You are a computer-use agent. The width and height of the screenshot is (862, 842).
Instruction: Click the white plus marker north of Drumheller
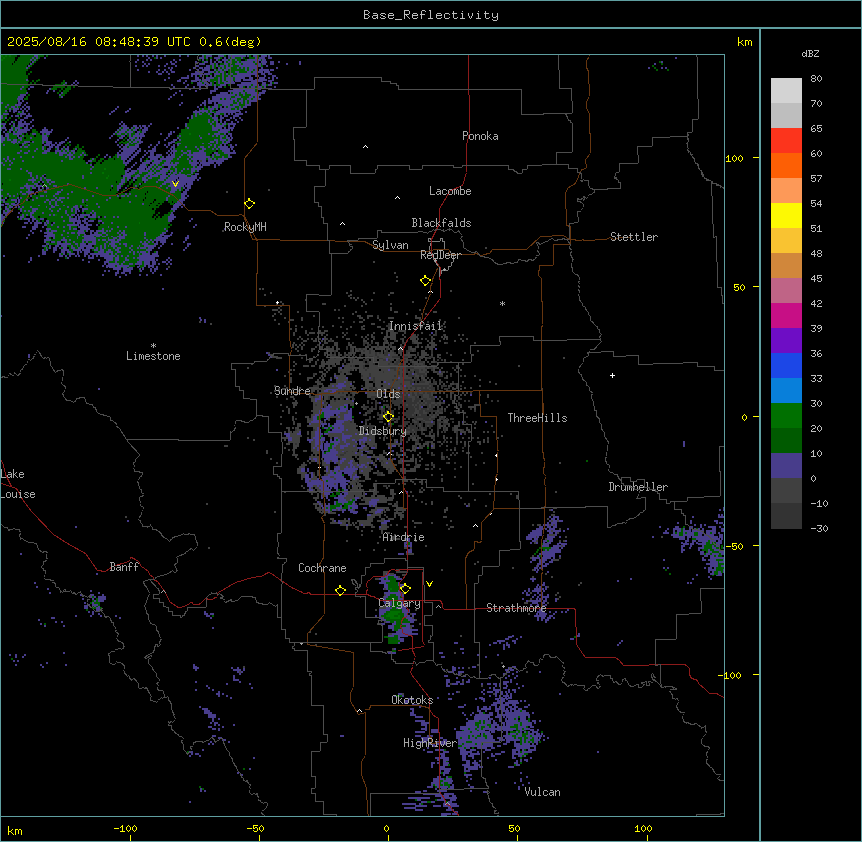coord(612,375)
